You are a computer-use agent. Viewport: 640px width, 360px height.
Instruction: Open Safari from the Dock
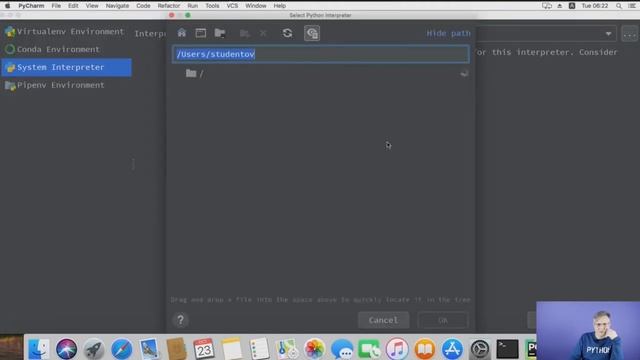122,349
